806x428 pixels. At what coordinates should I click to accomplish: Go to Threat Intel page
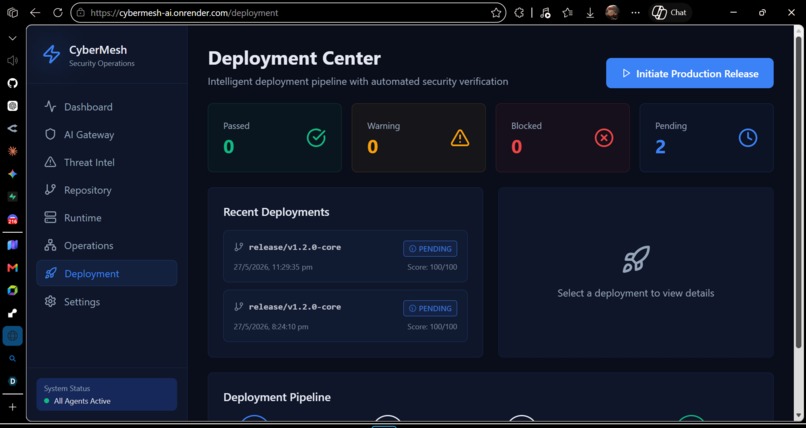click(x=106, y=162)
